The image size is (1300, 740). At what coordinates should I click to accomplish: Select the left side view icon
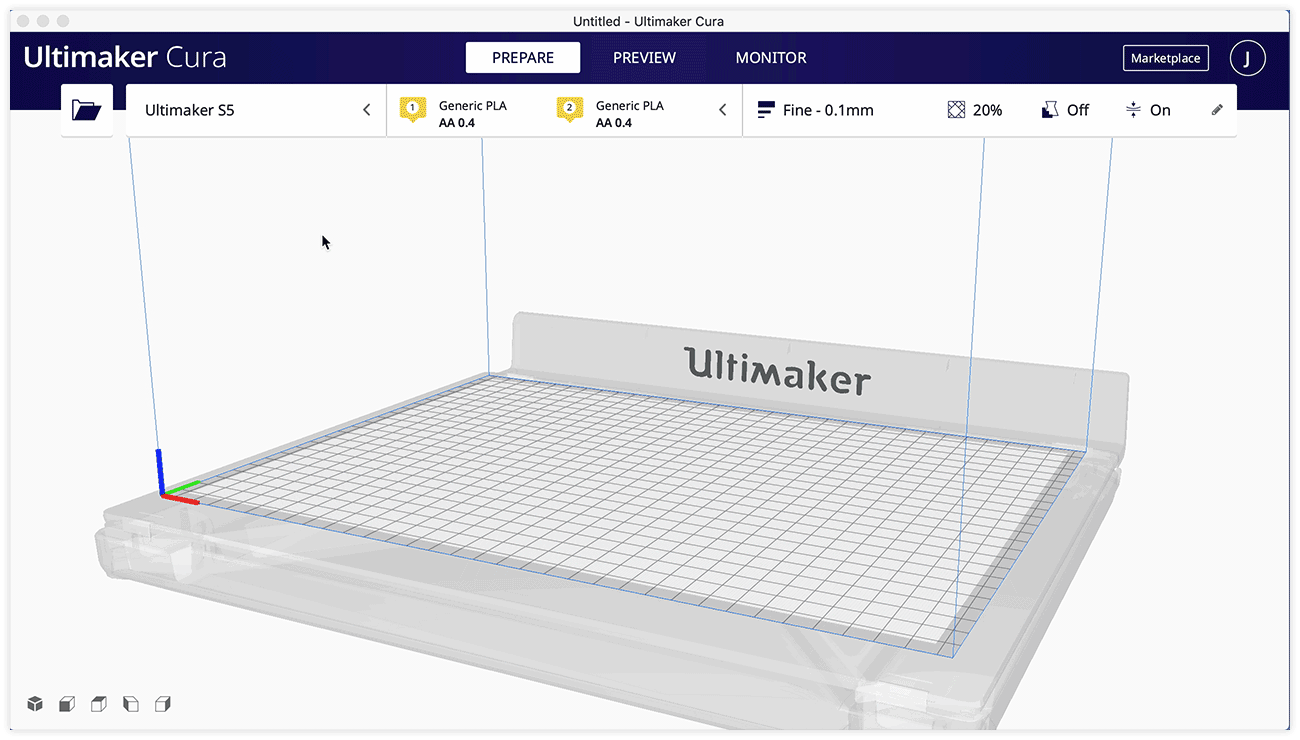pyautogui.click(x=131, y=704)
